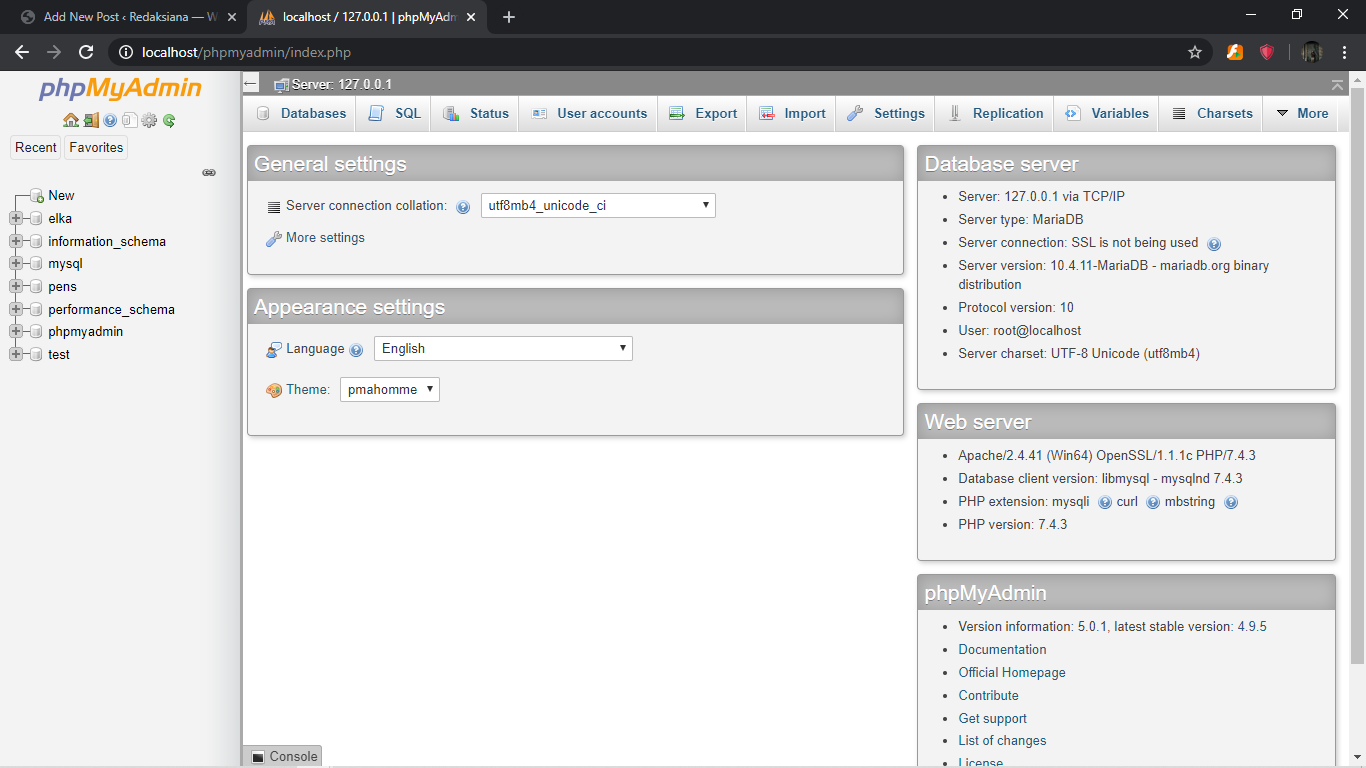1366x768 pixels.
Task: Click the mysql database cylinder icon
Action: click(36, 264)
